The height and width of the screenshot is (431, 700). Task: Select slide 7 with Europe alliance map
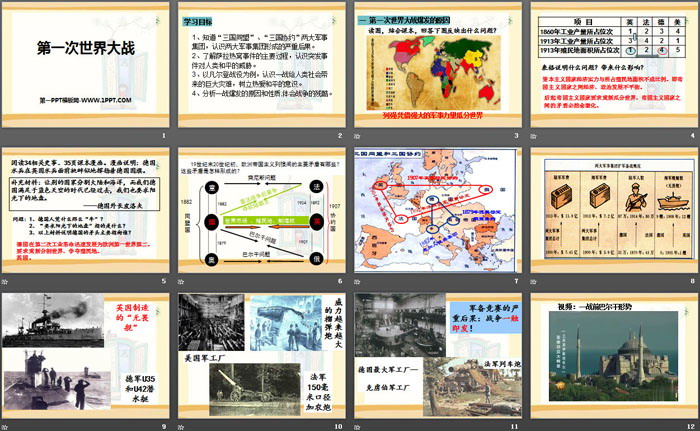pos(438,210)
